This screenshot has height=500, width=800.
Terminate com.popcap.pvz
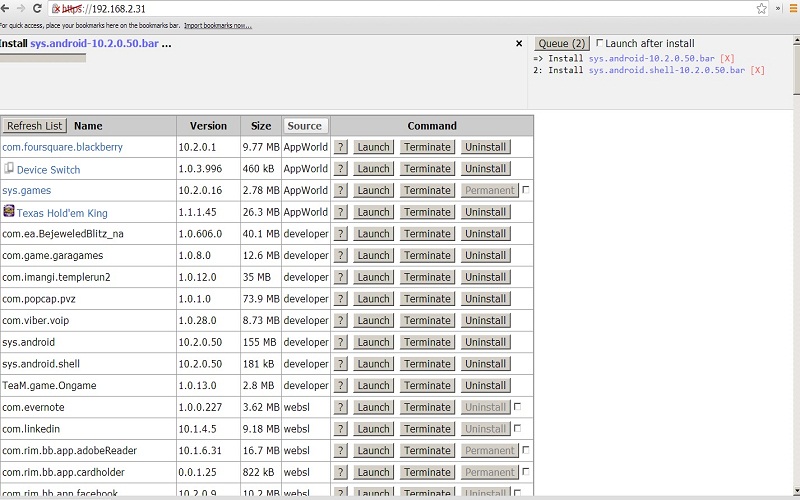pyautogui.click(x=428, y=299)
